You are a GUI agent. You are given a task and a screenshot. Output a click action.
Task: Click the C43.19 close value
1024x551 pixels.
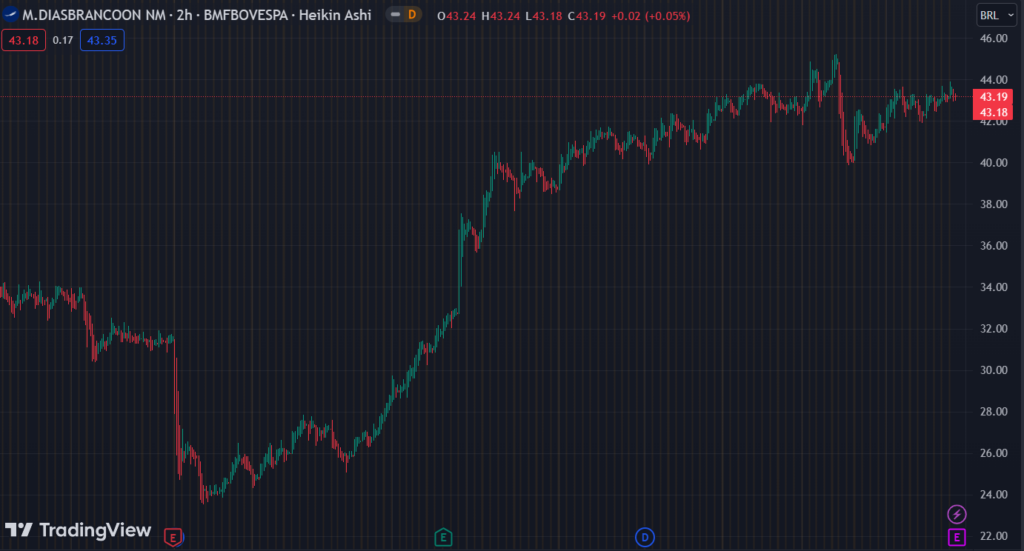pos(586,16)
